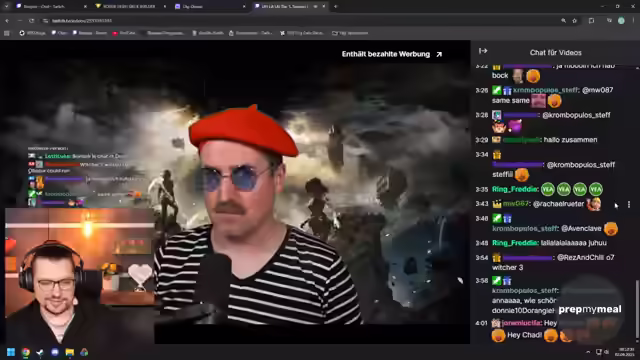Viewport: 640px width, 360px height.
Task: Open the last bookmark folder in bar
Action: (x=350, y=33)
